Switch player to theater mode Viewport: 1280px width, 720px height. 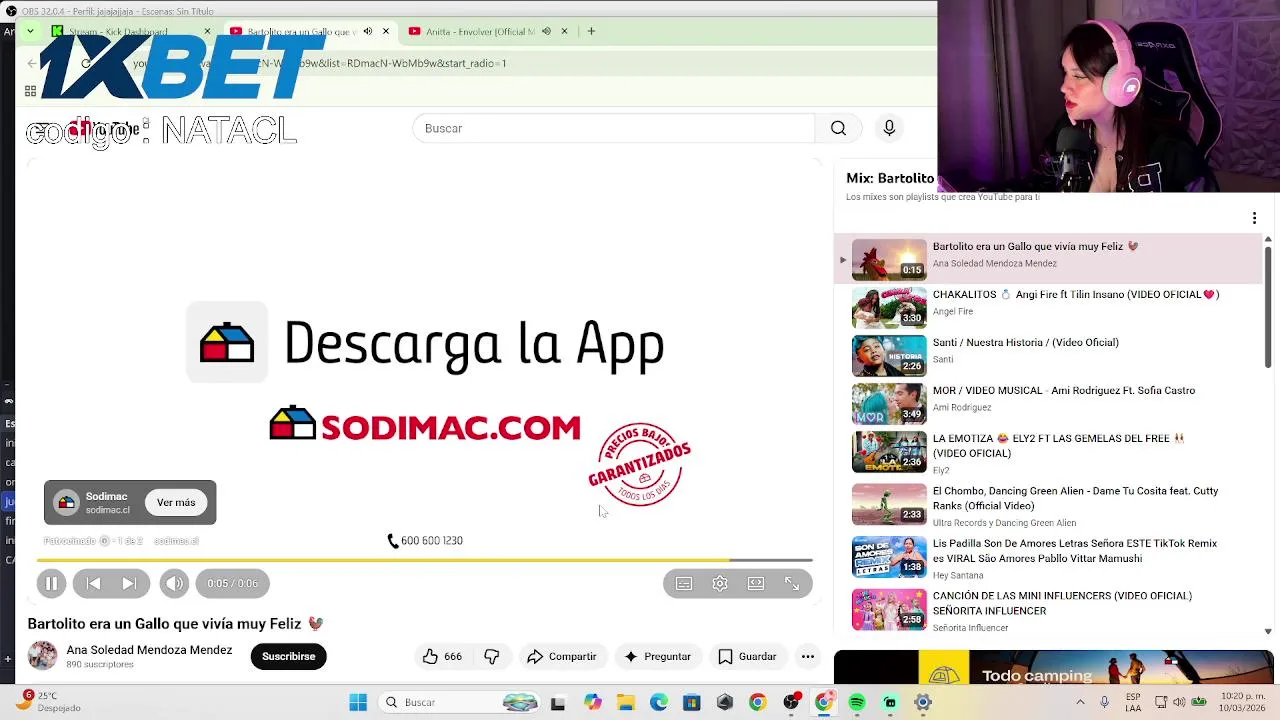pyautogui.click(x=756, y=583)
